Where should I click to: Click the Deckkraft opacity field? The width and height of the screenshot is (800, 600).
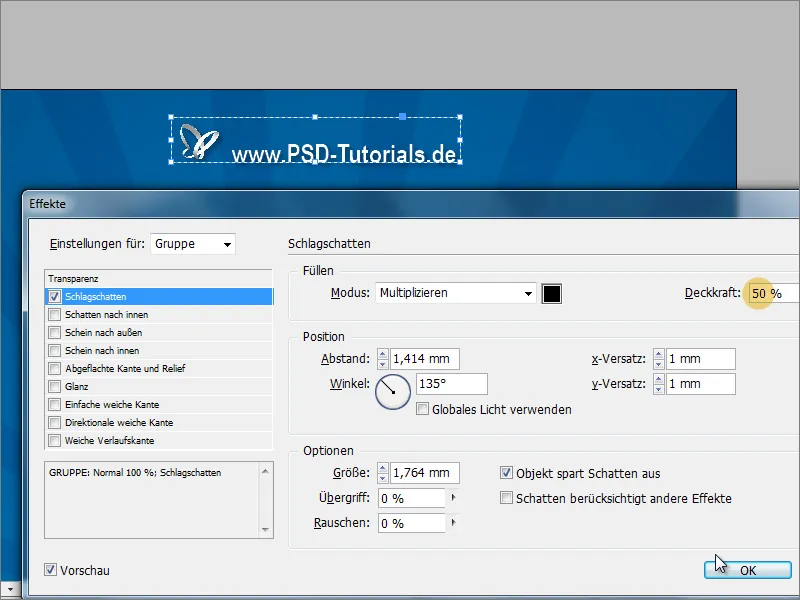pos(772,293)
